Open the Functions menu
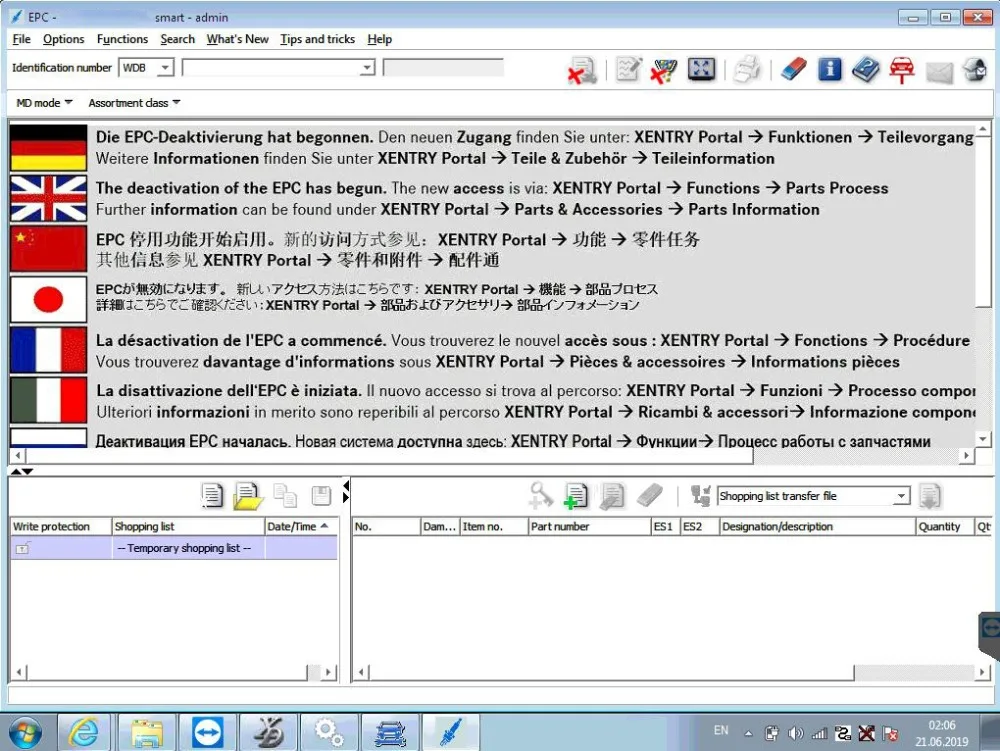The image size is (1000, 751). [x=122, y=39]
